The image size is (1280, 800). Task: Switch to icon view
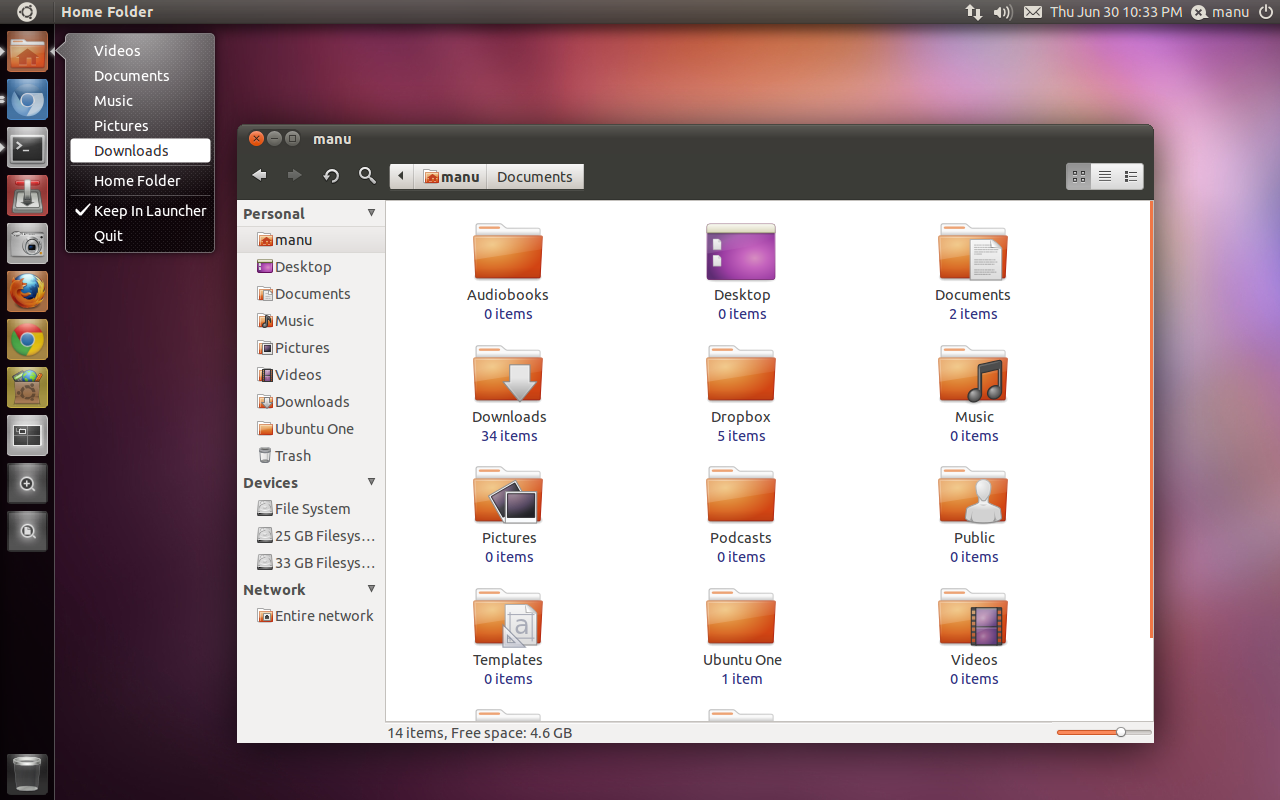[x=1079, y=175]
